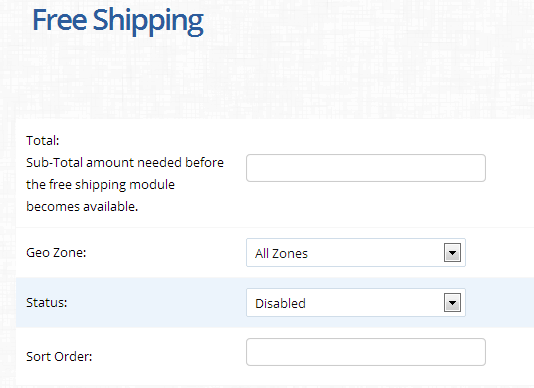The height and width of the screenshot is (388, 534).
Task: Select the 'All Zones' text in the dropdown
Action: point(281,253)
